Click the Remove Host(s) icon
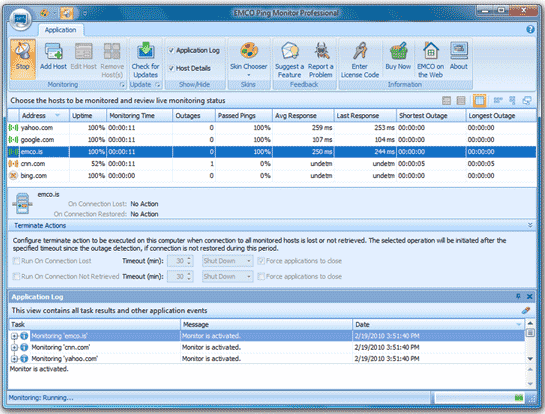This screenshot has width=545, height=414. [112, 51]
